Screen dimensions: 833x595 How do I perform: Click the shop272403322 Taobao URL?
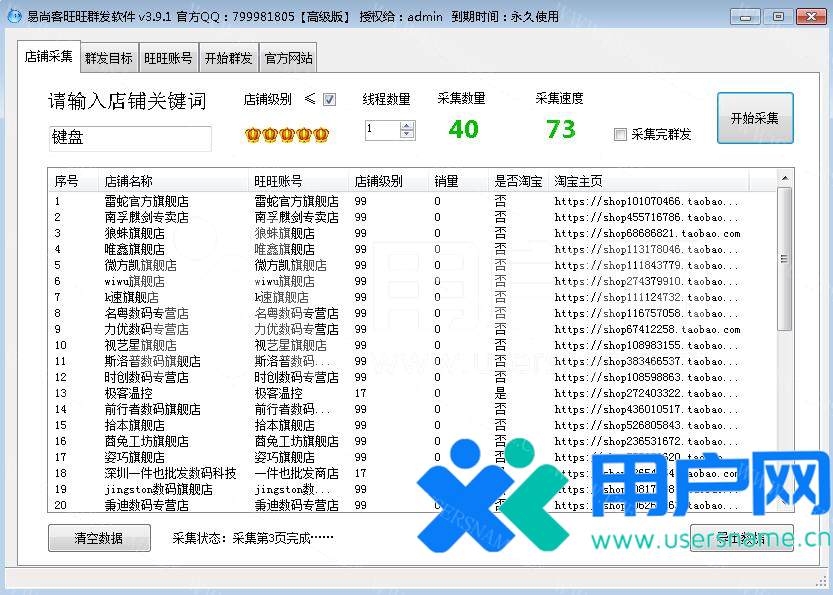[x=647, y=393]
